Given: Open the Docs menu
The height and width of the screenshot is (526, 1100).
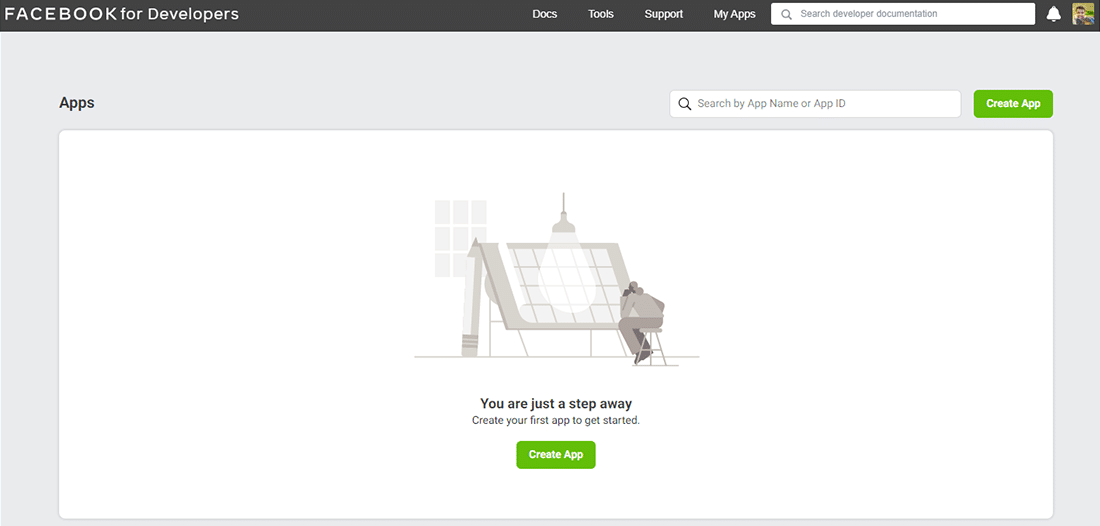Looking at the screenshot, I should [x=545, y=14].
